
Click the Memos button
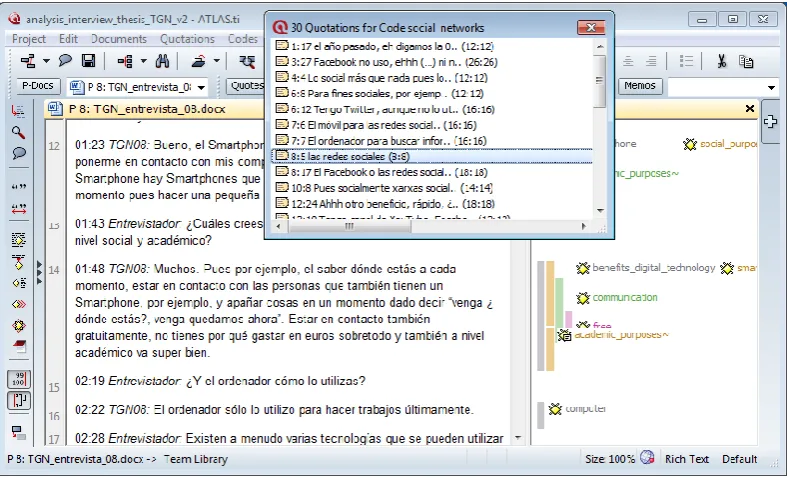(639, 86)
